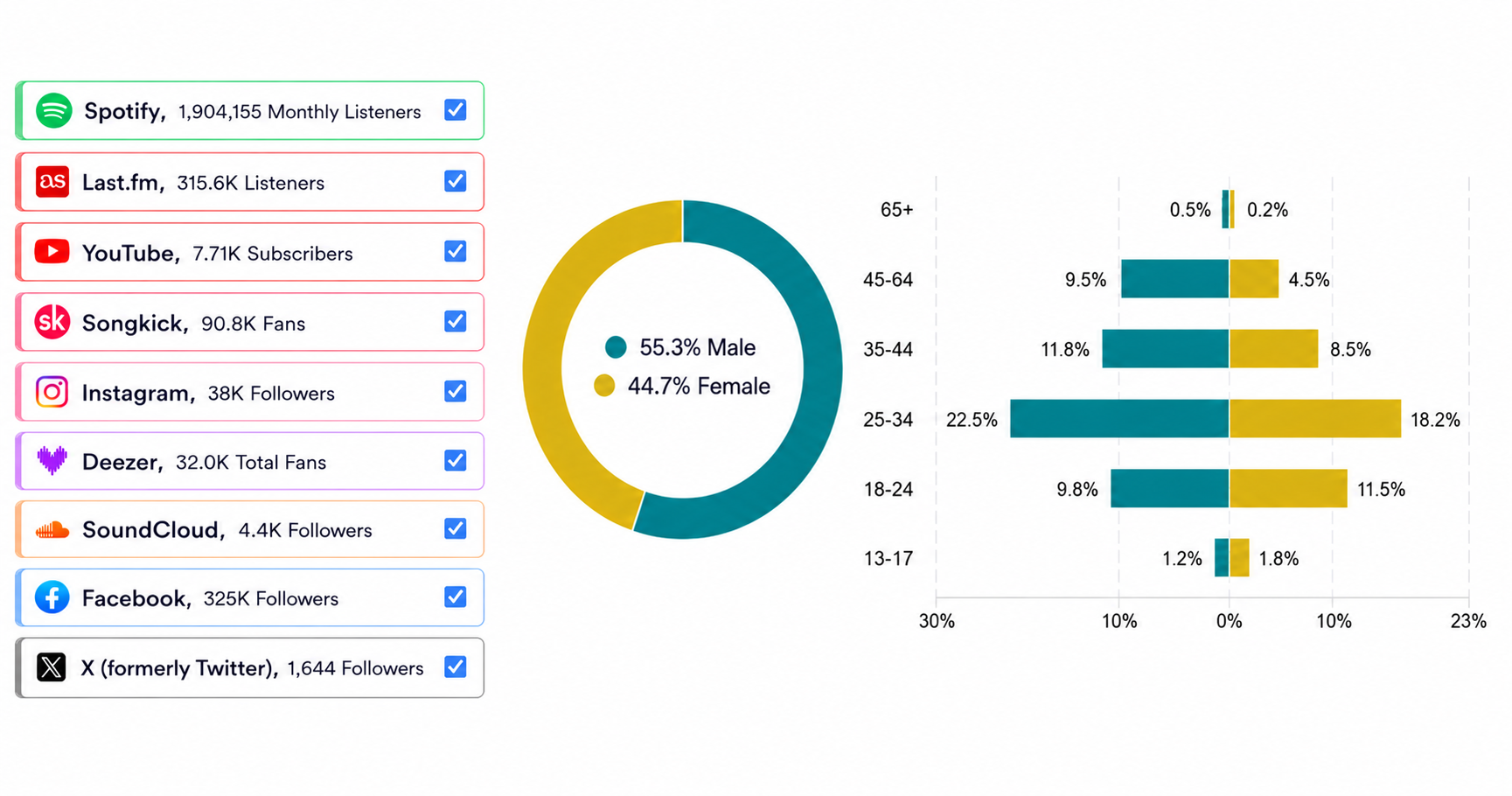Click the '4.4K Followers' text
Viewport: 1512px width, 796px height.
[x=305, y=531]
